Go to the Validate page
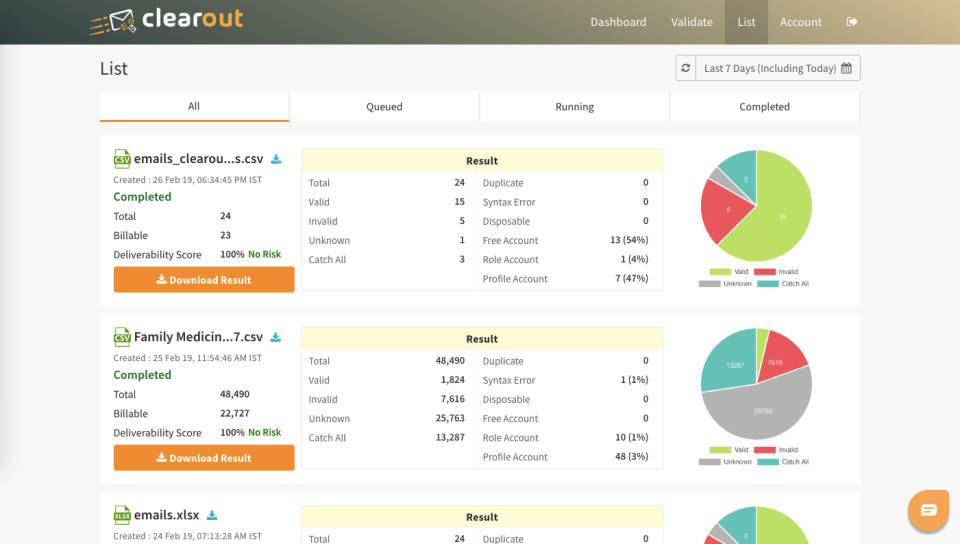Viewport: 960px width, 544px height. click(692, 22)
